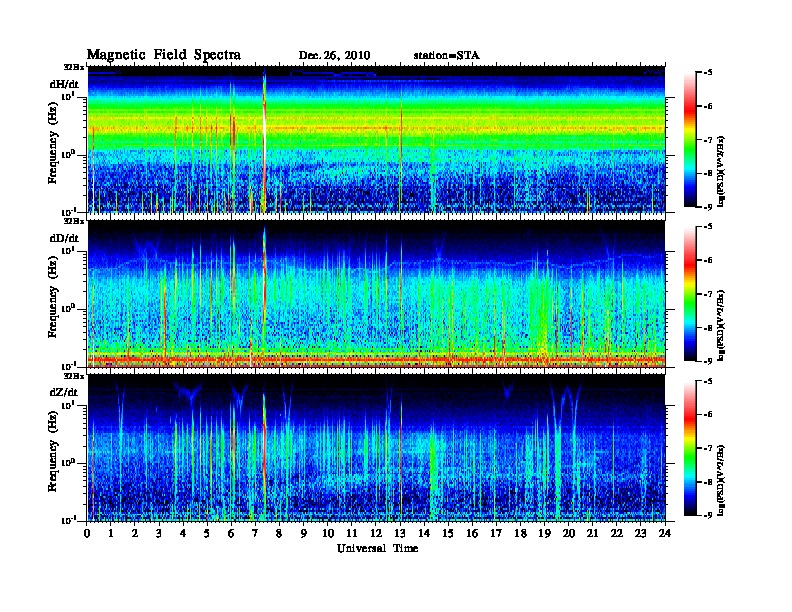Click the log PSD units label beside dH/dt color bar

coord(722,171)
